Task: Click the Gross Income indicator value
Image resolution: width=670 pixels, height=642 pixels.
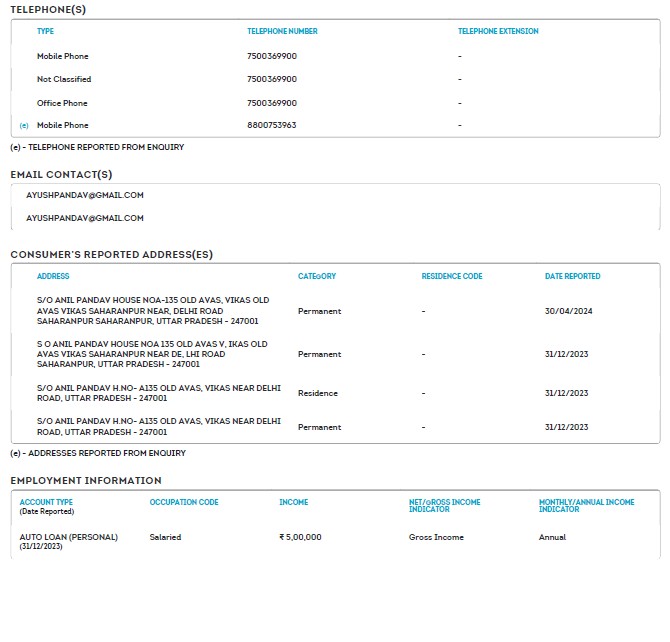Action: [435, 537]
